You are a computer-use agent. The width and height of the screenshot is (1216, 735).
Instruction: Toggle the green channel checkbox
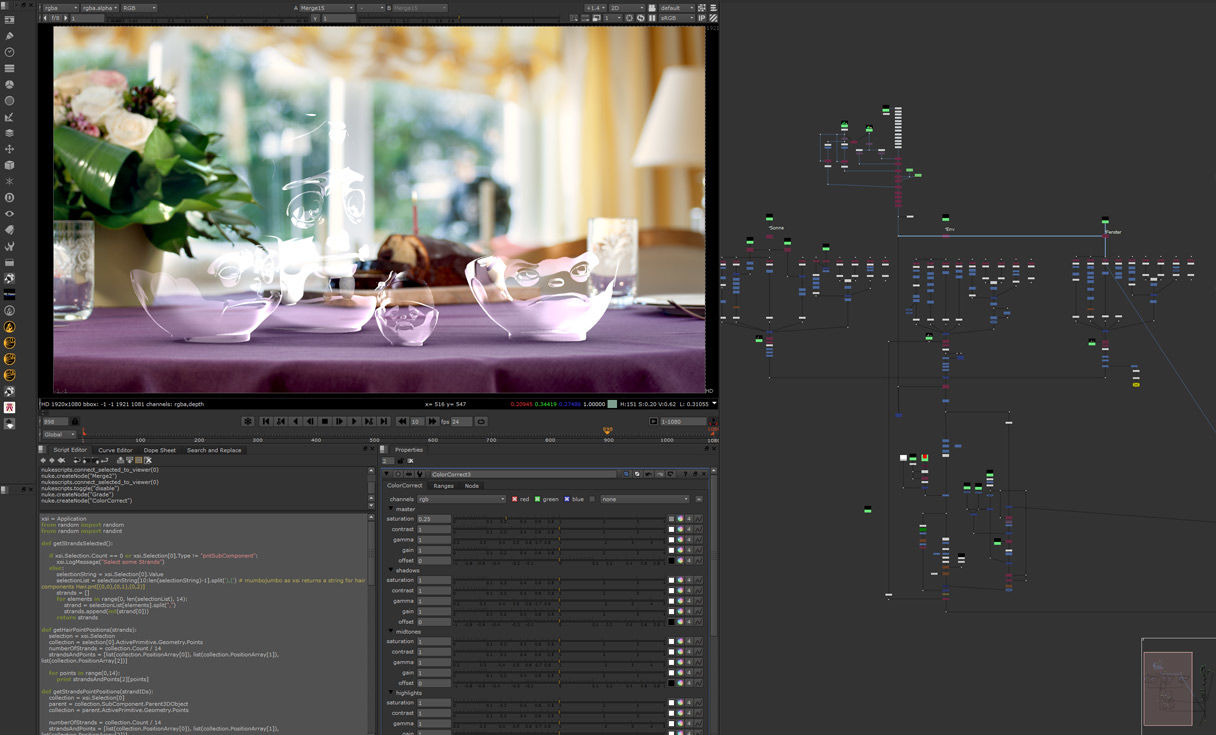coord(537,499)
